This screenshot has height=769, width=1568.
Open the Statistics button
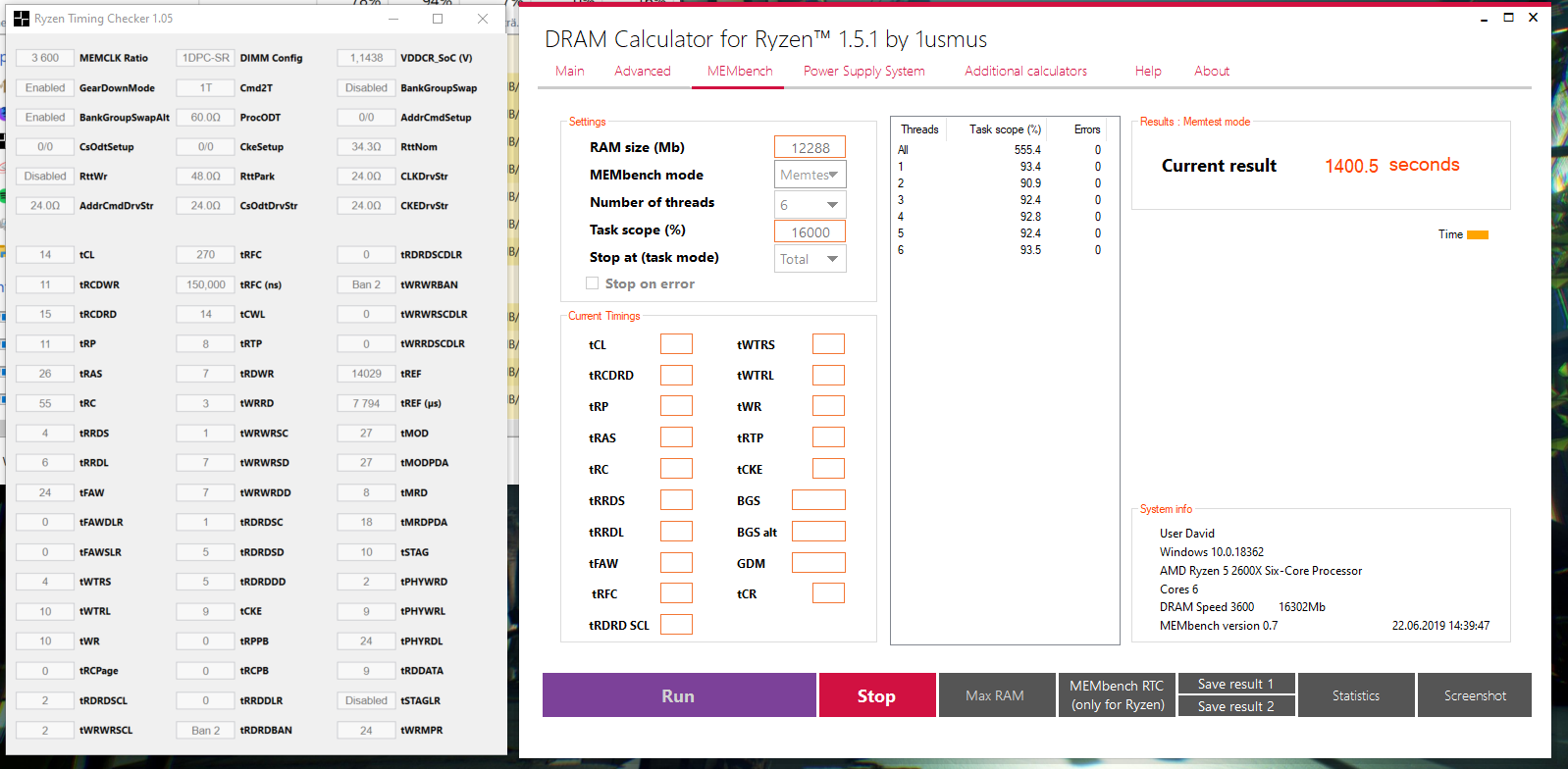[1356, 695]
